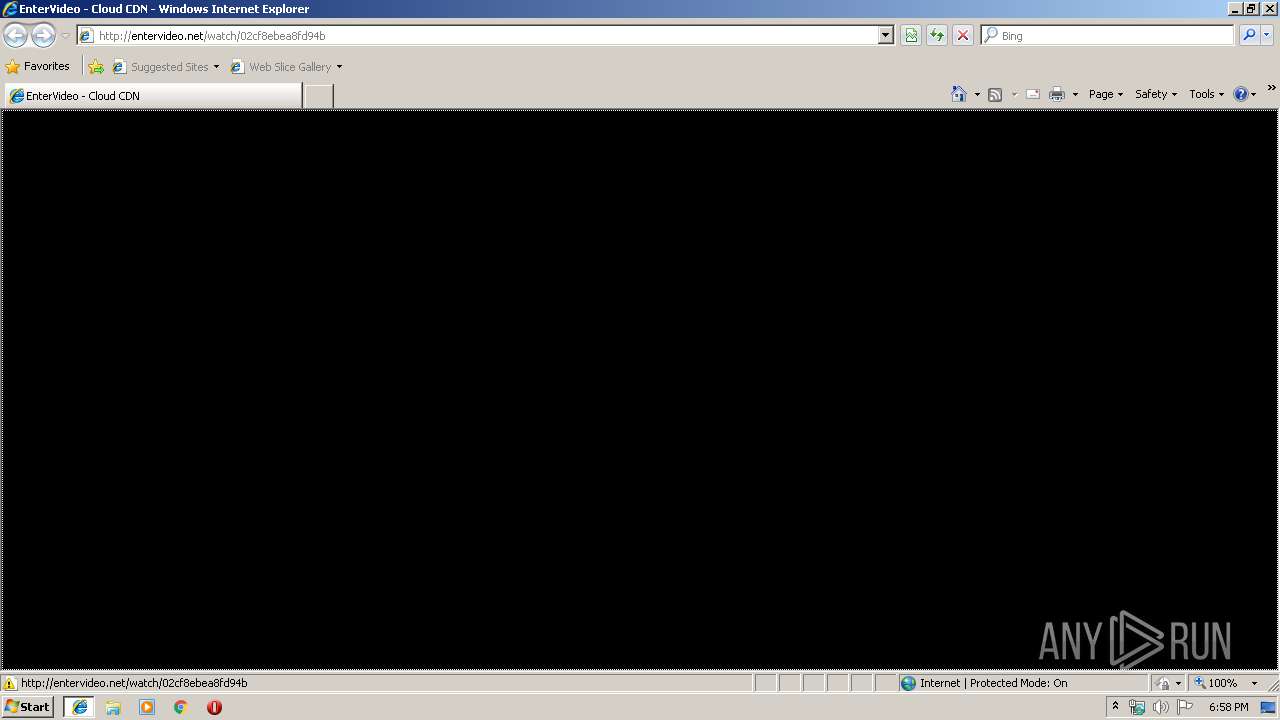The height and width of the screenshot is (720, 1280).
Task: Open Google Chrome taskbar icon
Action: [181, 707]
